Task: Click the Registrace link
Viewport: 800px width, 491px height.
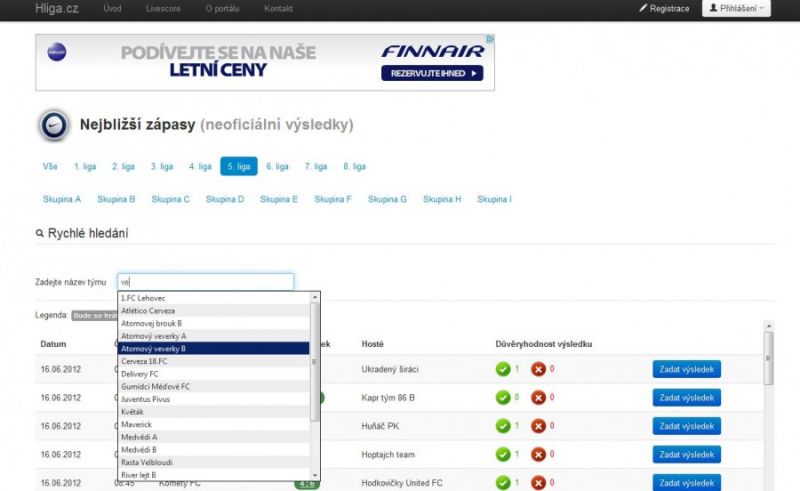Action: pos(664,9)
